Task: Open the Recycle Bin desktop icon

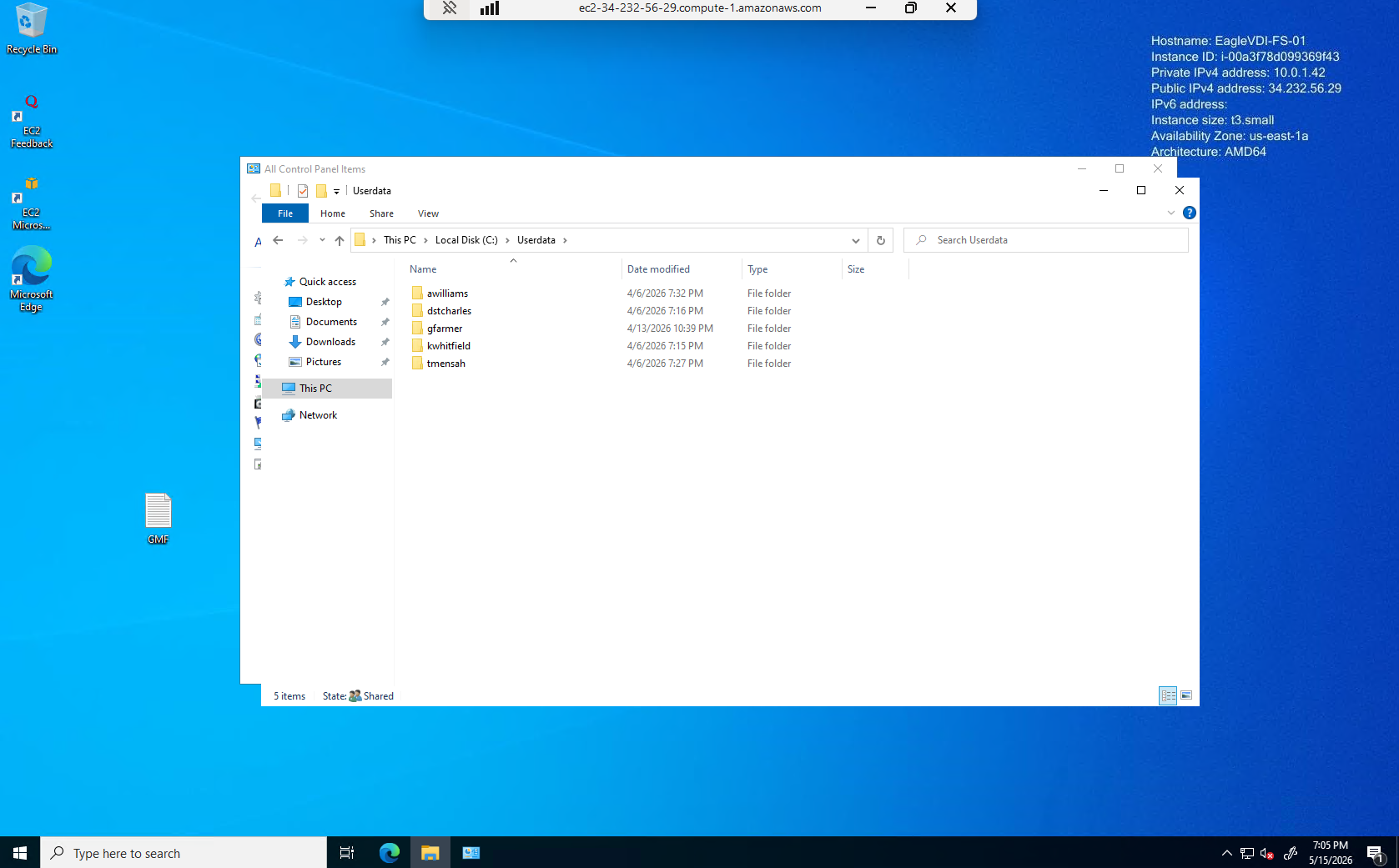Action: pos(32,28)
